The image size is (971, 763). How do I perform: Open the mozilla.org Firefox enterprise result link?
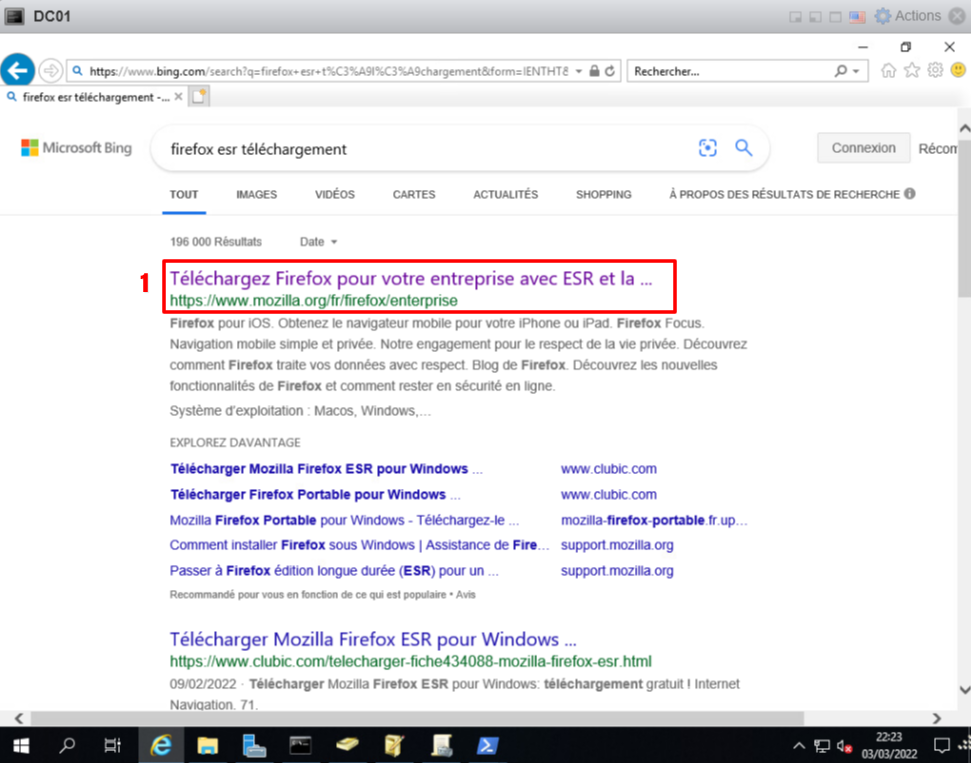(410, 279)
